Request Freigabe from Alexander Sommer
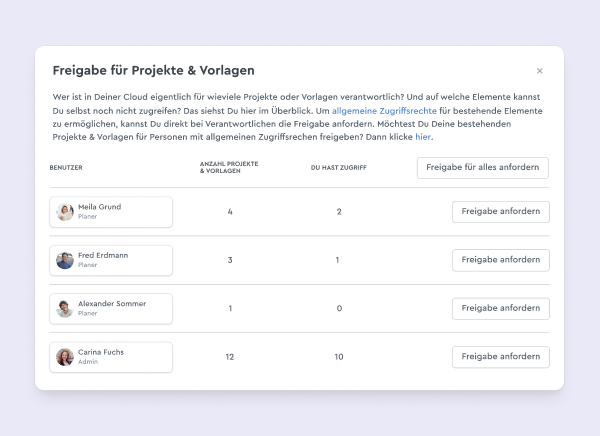The height and width of the screenshot is (436, 600). pyautogui.click(x=501, y=309)
